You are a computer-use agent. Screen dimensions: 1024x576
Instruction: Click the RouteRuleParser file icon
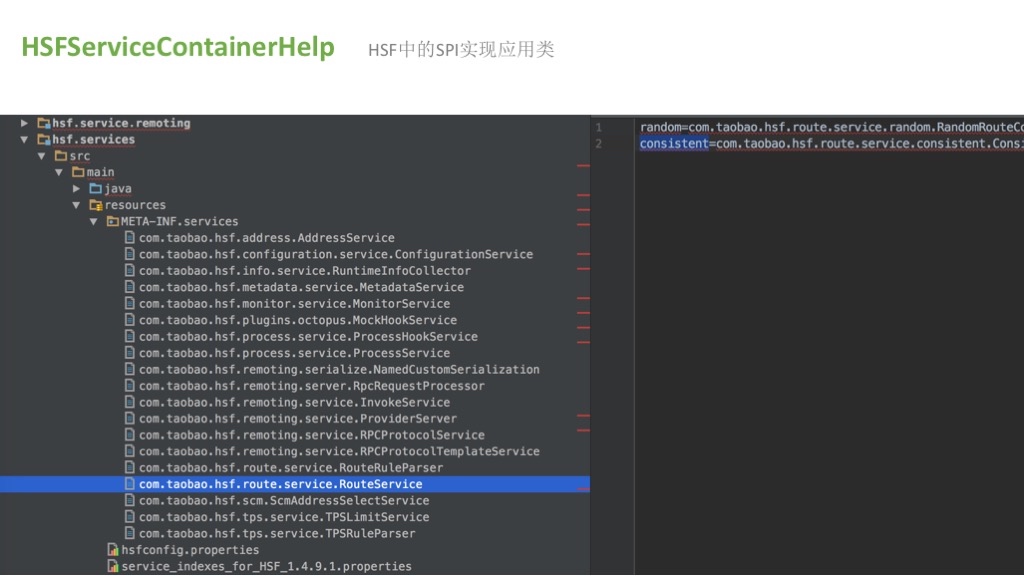(x=129, y=467)
